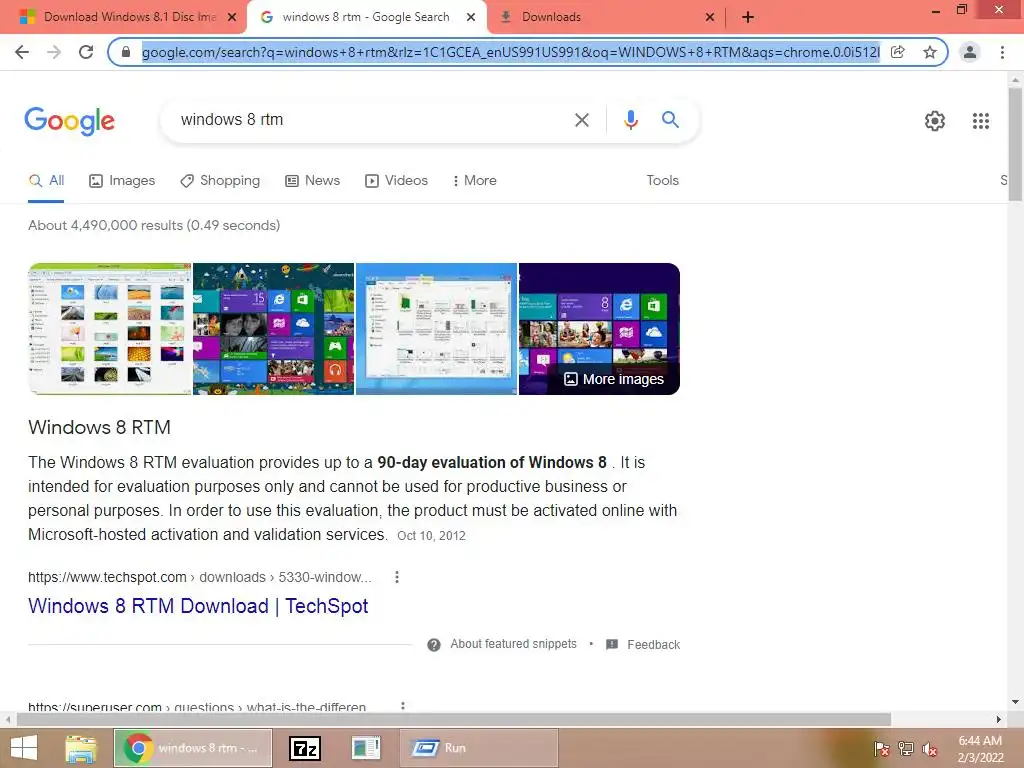Click the browser forward arrow
The height and width of the screenshot is (768, 1024).
[x=54, y=52]
